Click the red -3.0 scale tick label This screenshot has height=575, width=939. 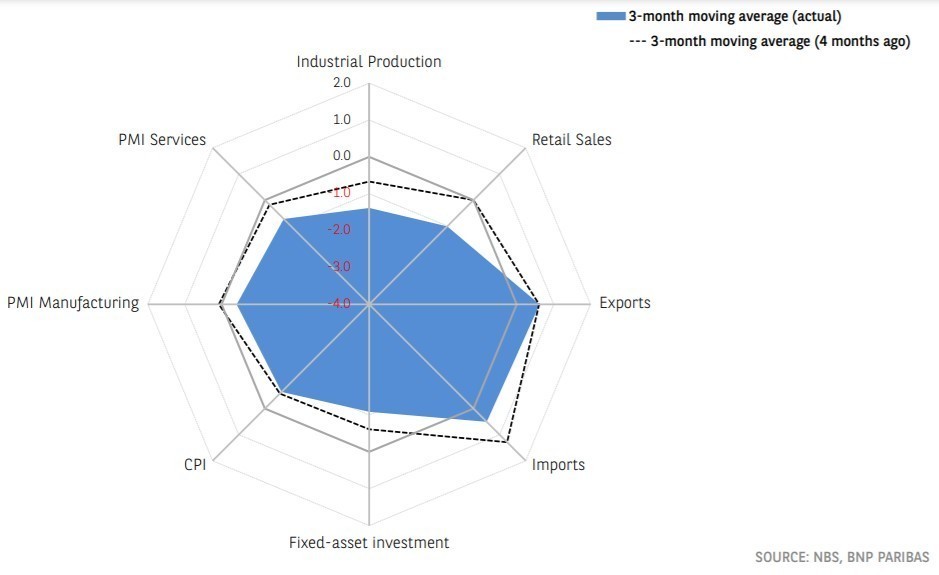(x=340, y=267)
